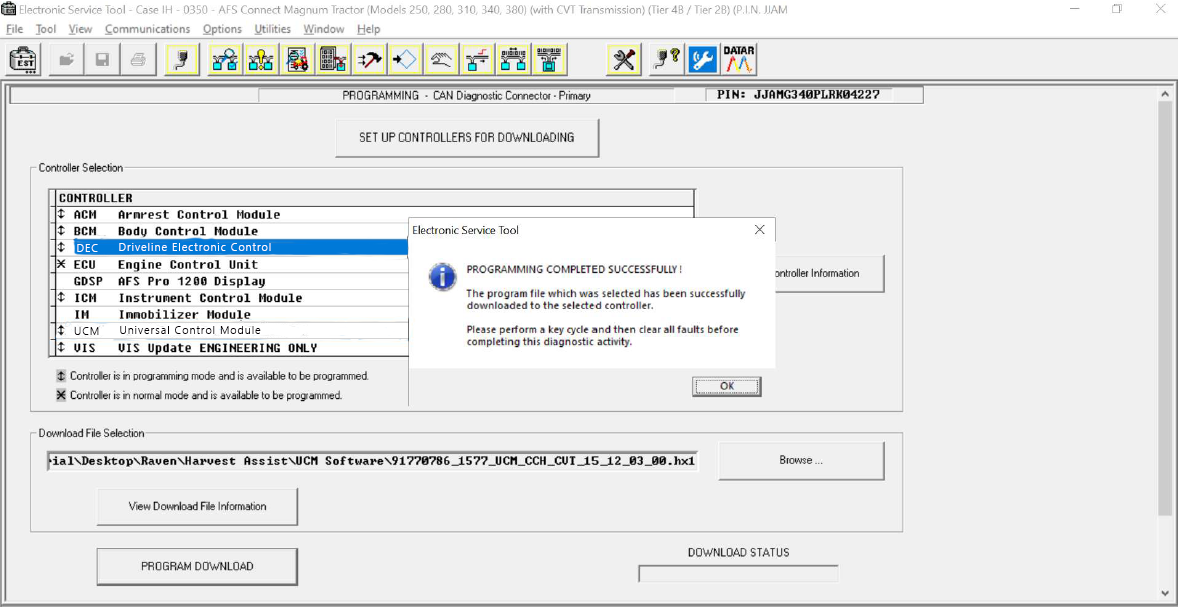Open controller status magnifier icon
1179x607 pixels.
[x=225, y=59]
